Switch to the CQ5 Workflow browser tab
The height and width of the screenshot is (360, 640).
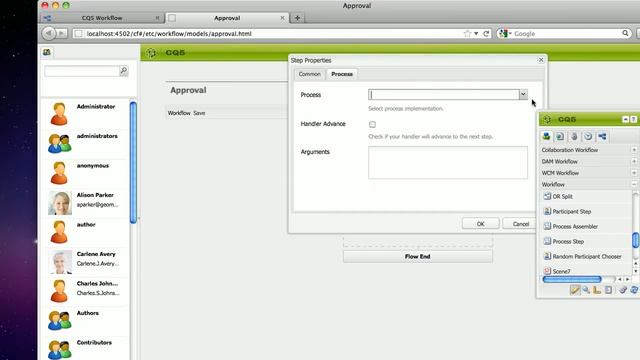click(102, 18)
